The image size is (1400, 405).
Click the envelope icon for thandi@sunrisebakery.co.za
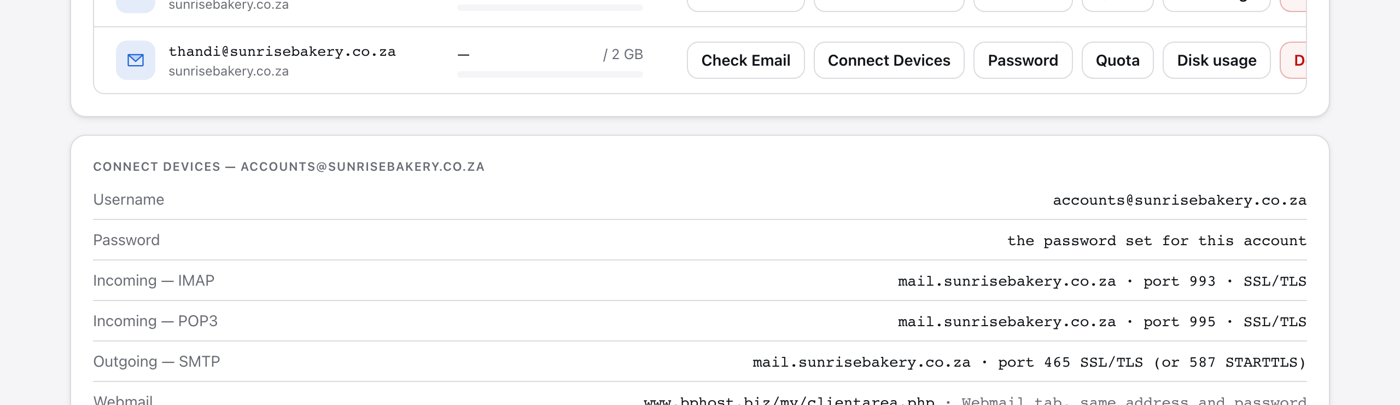(x=135, y=60)
